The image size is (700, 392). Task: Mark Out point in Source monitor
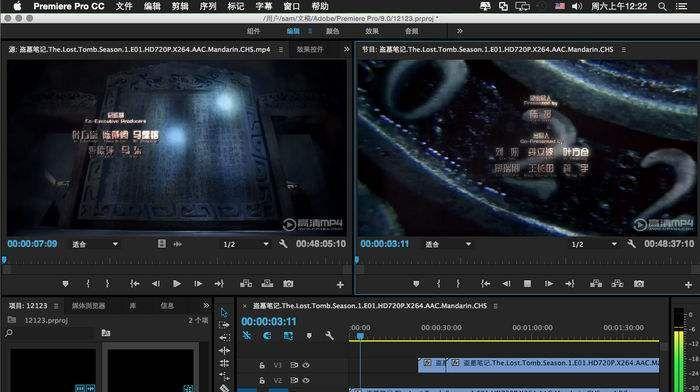point(107,284)
